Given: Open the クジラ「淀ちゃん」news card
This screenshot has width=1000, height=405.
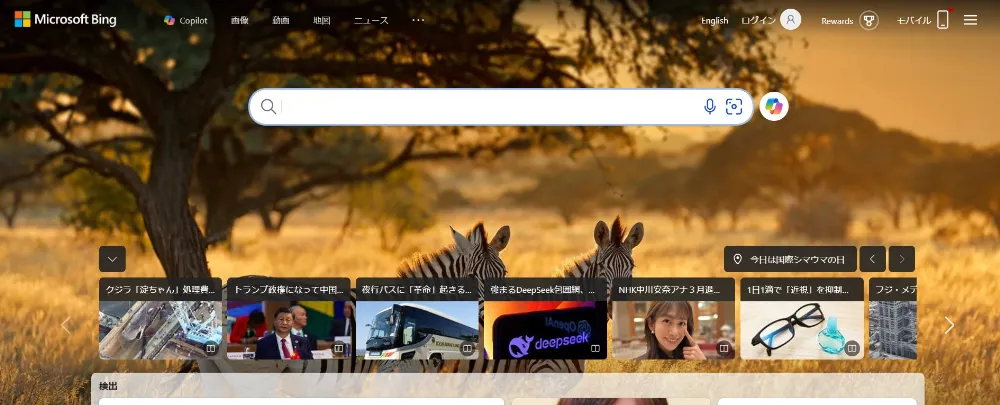Looking at the screenshot, I should [x=161, y=318].
